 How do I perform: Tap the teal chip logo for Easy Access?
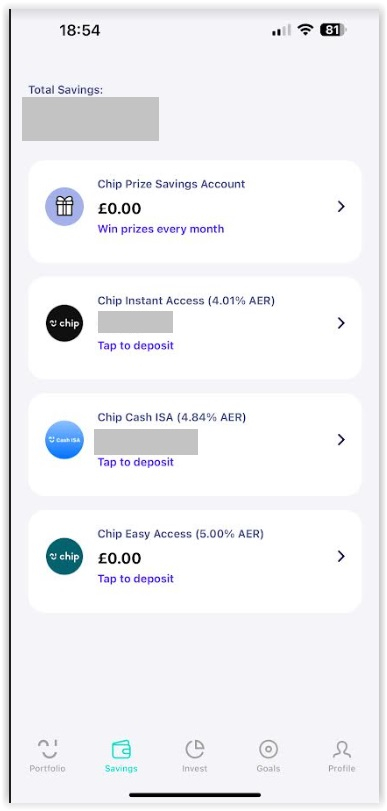pos(64,557)
